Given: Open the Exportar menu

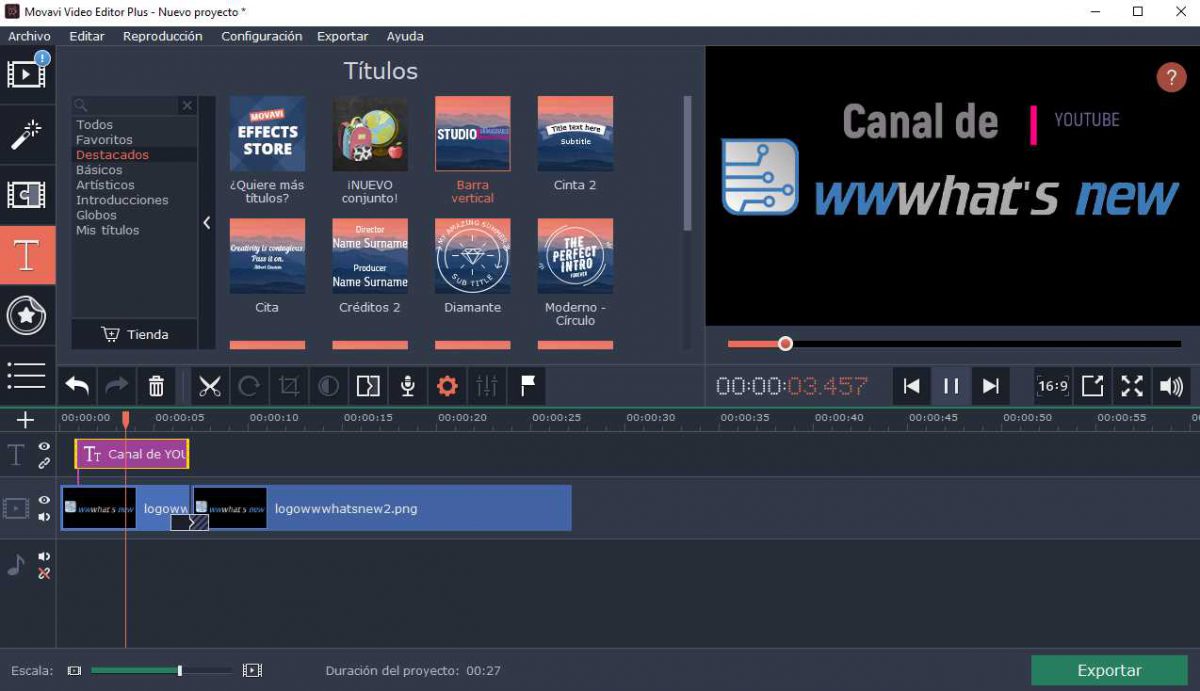Looking at the screenshot, I should 343,36.
